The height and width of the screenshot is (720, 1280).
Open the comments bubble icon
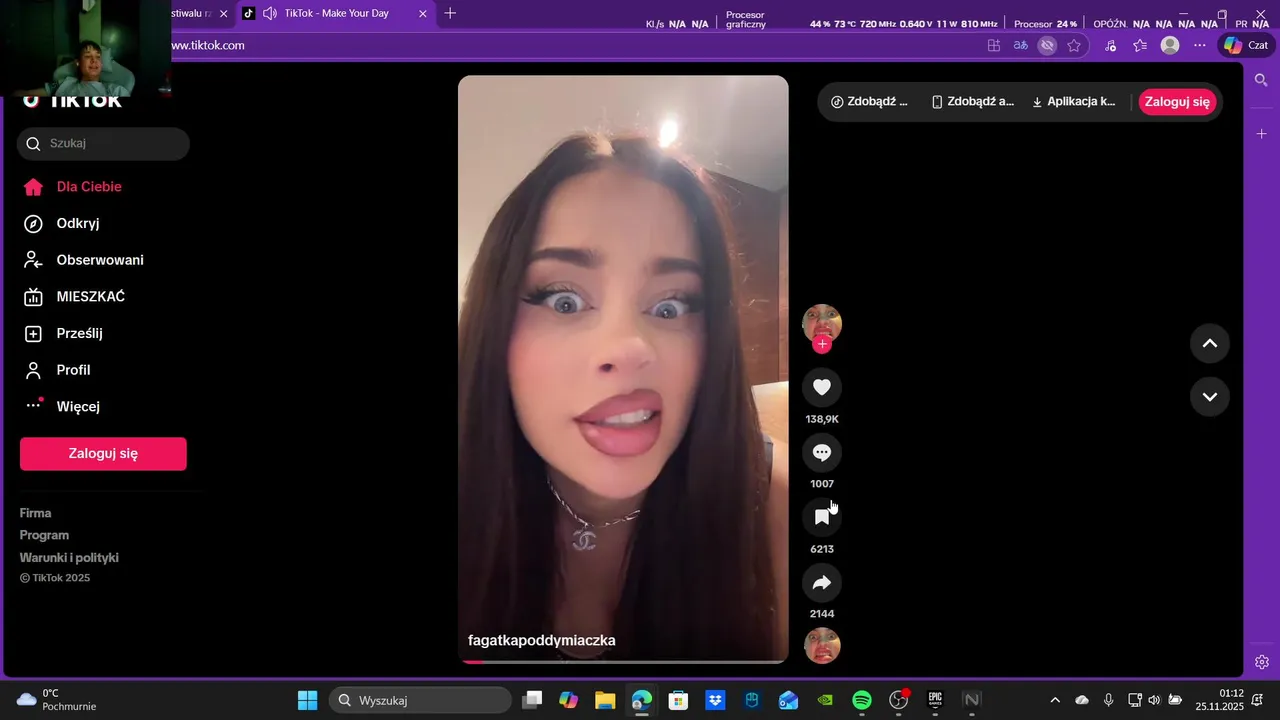click(x=822, y=452)
